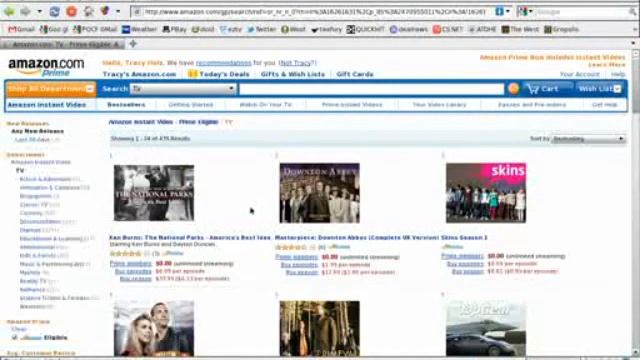Open the Gift Cards link
This screenshot has height=360, width=640.
tap(355, 74)
